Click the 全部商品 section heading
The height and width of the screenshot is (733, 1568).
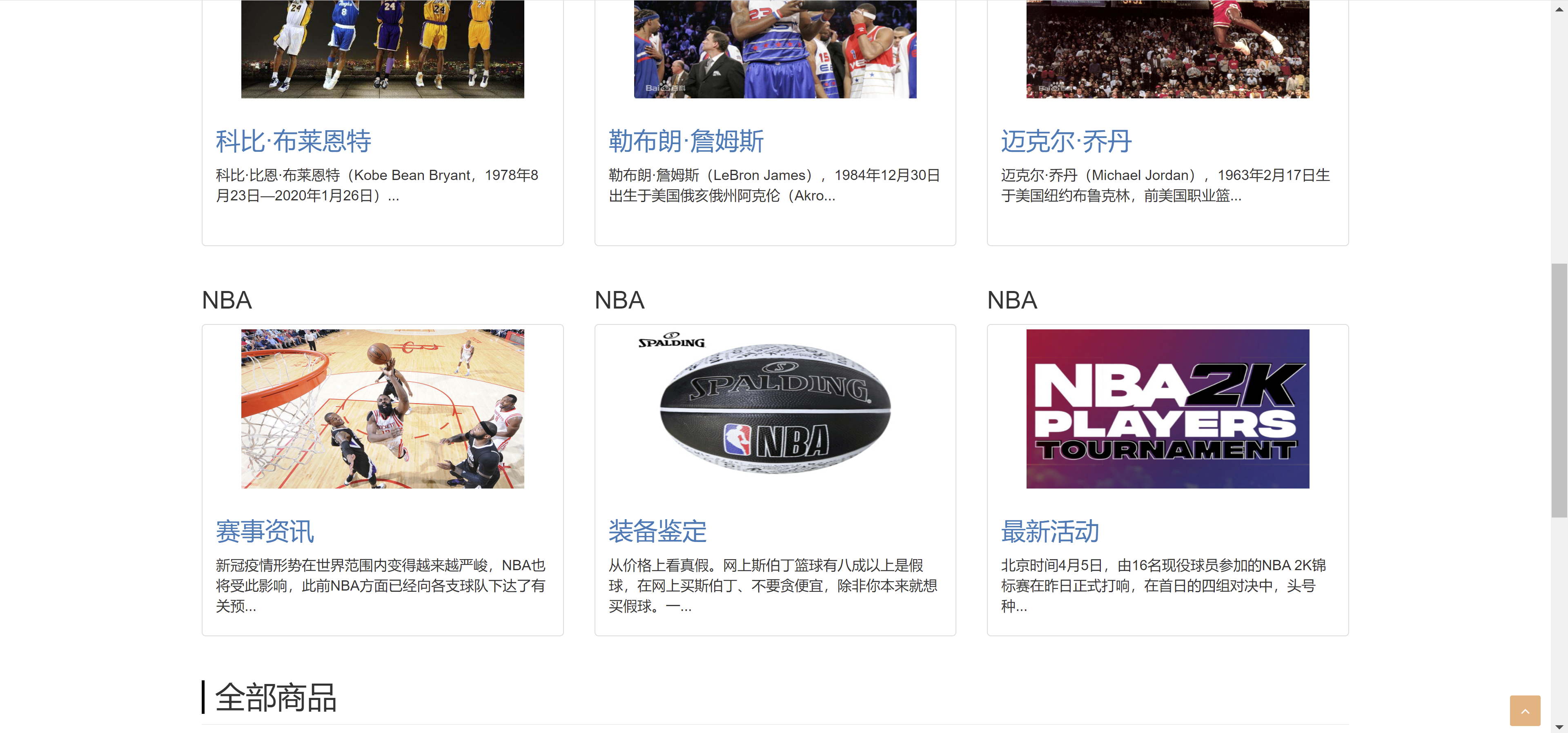coord(275,697)
